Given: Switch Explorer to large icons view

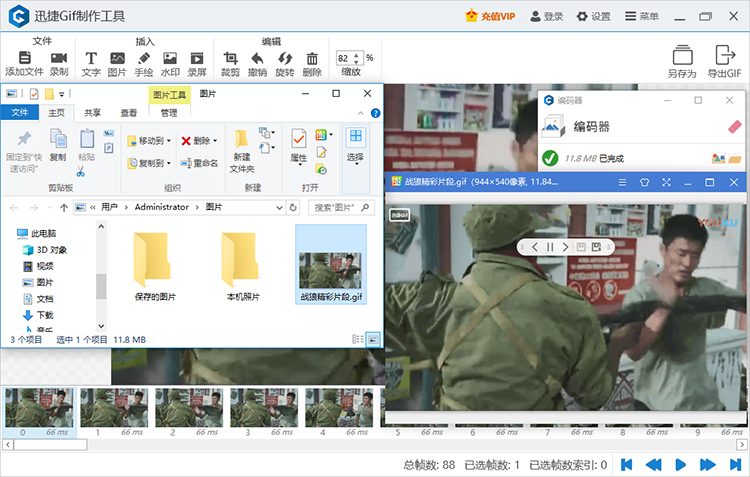Looking at the screenshot, I should (374, 339).
